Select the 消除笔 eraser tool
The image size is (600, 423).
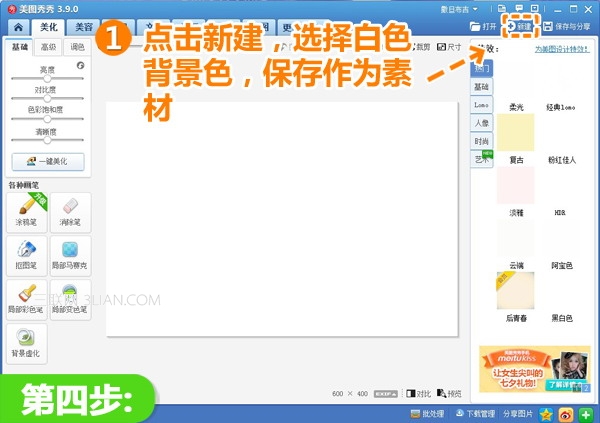click(x=70, y=212)
